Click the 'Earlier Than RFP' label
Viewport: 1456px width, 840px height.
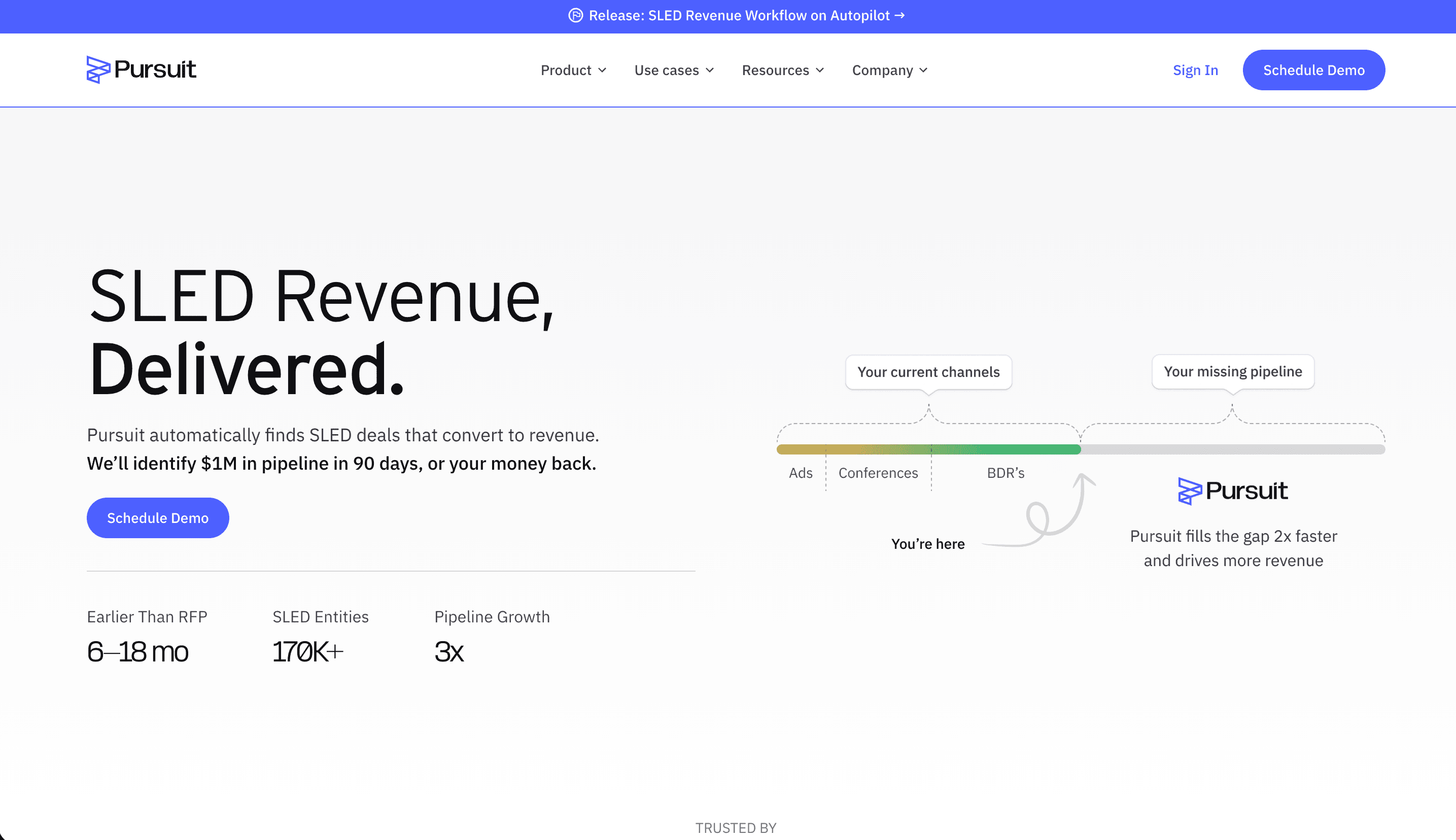[147, 617]
